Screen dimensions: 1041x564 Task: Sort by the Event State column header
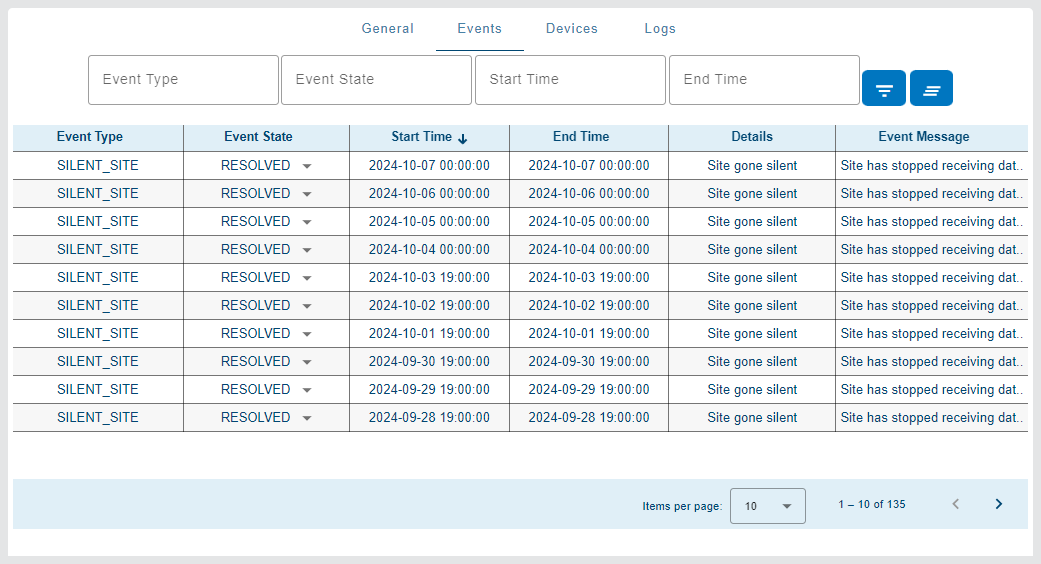[258, 137]
